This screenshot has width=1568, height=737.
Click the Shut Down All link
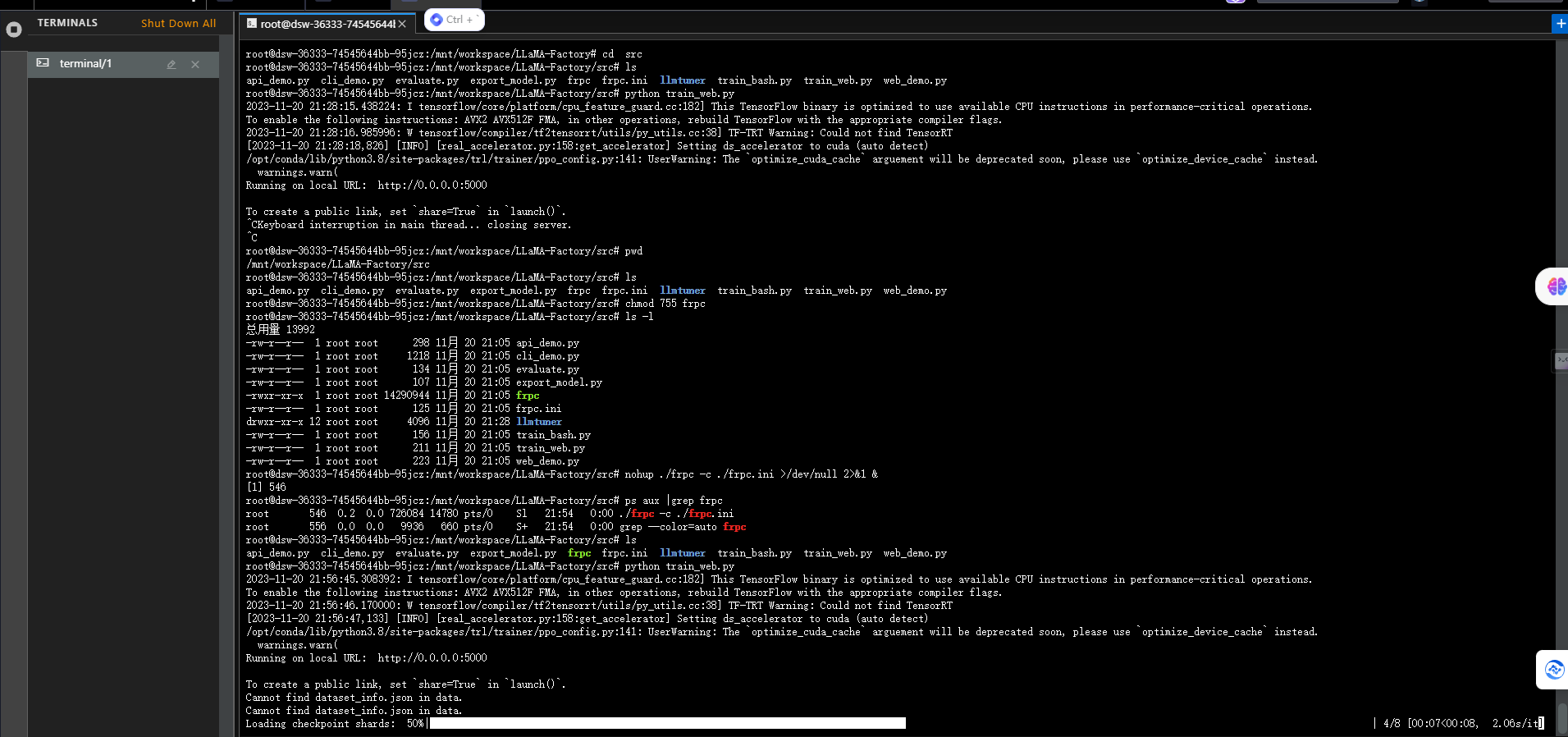tap(178, 23)
